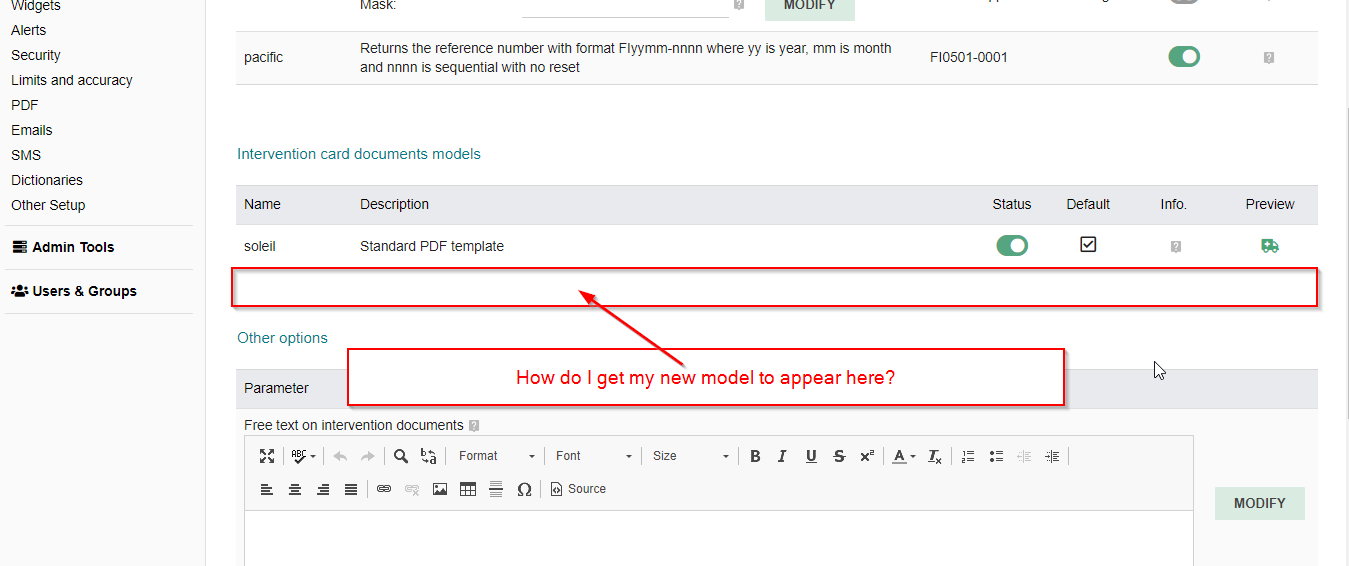Click the unlink icon

(x=412, y=489)
